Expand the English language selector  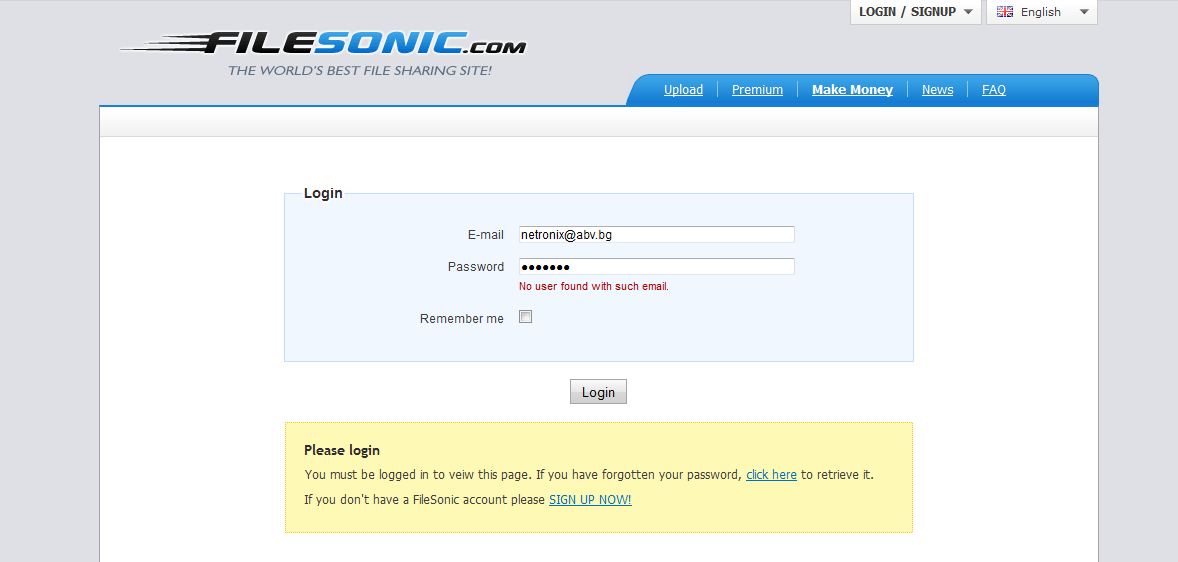click(1041, 12)
